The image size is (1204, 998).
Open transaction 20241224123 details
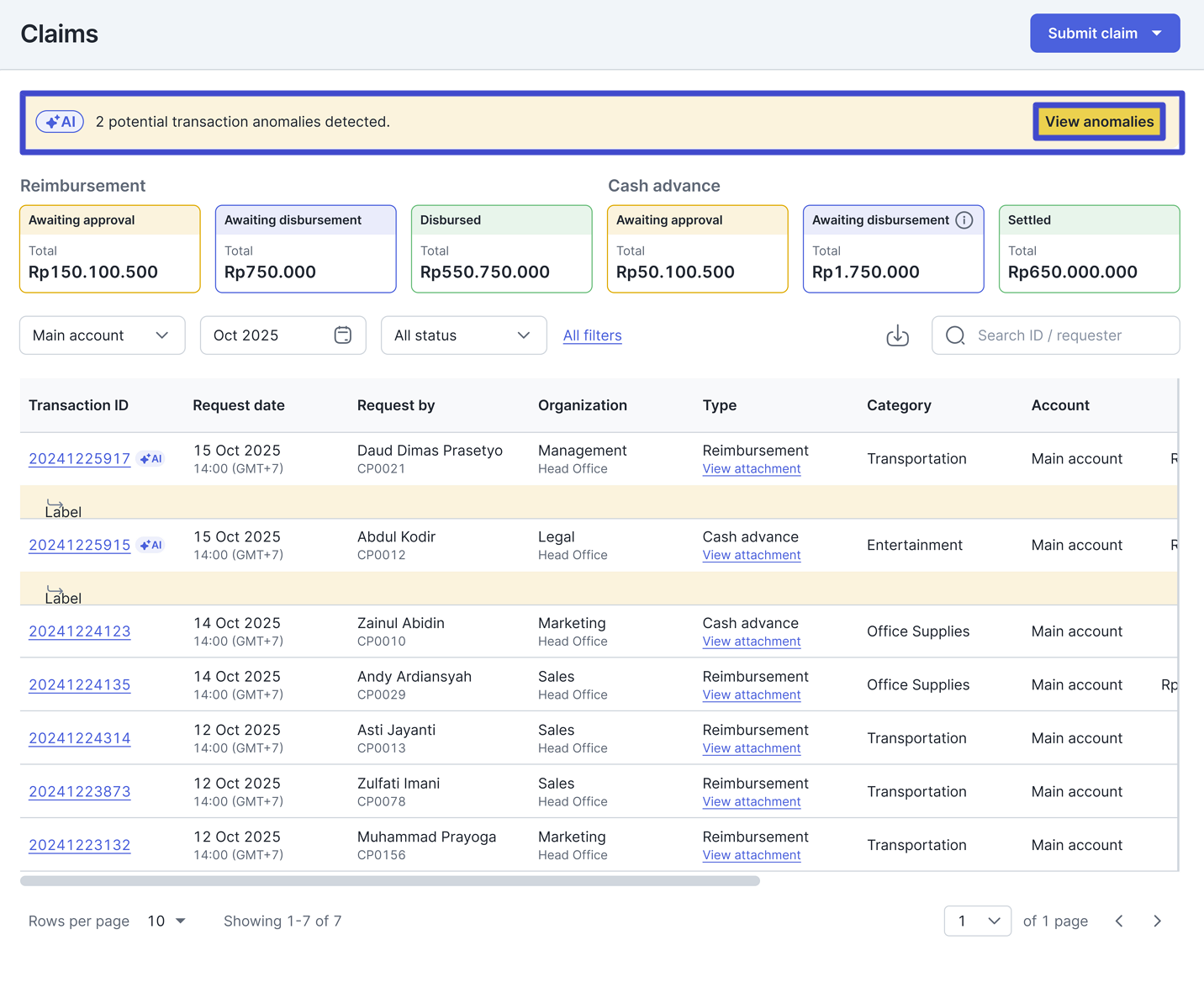click(80, 631)
